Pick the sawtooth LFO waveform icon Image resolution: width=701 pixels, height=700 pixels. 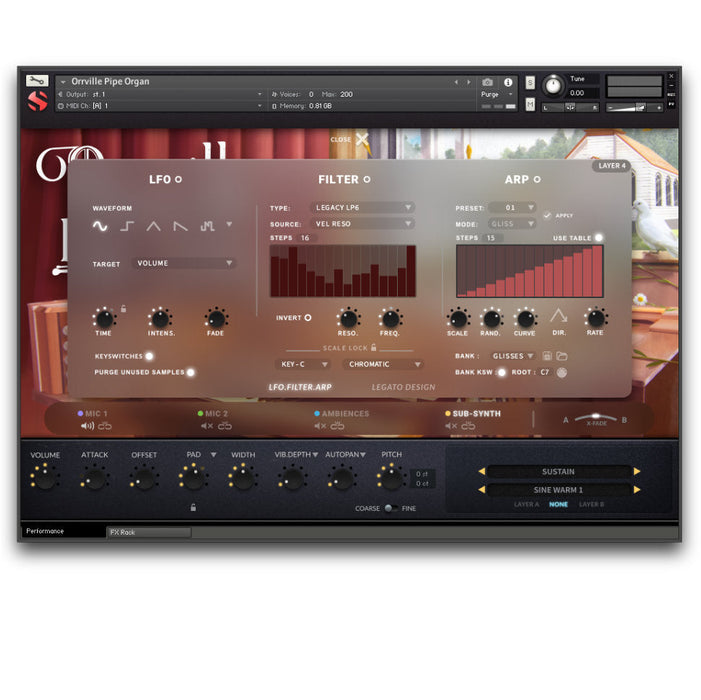click(180, 226)
